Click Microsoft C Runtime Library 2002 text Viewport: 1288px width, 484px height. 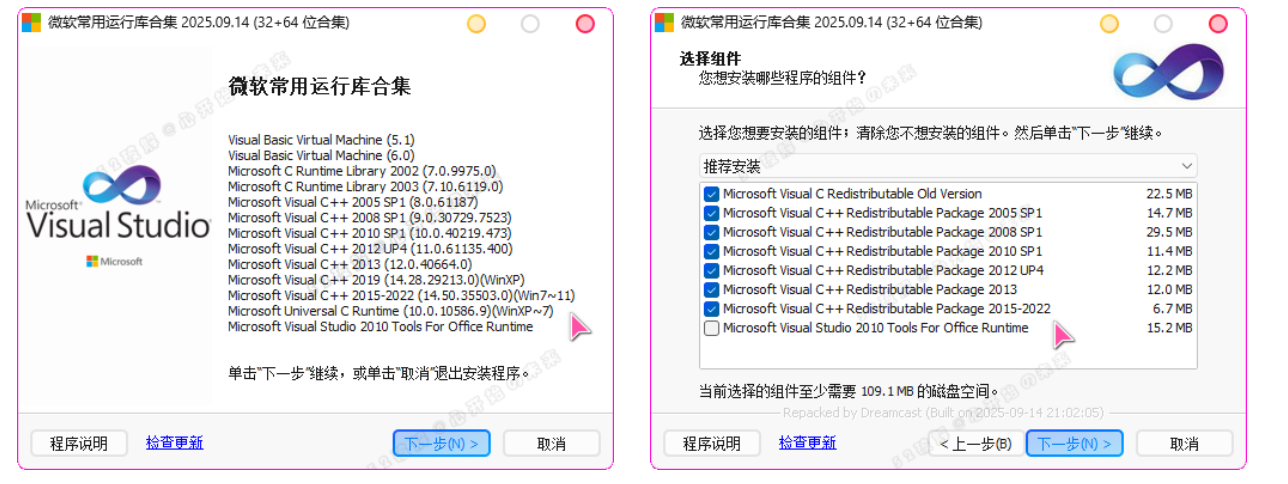click(362, 171)
